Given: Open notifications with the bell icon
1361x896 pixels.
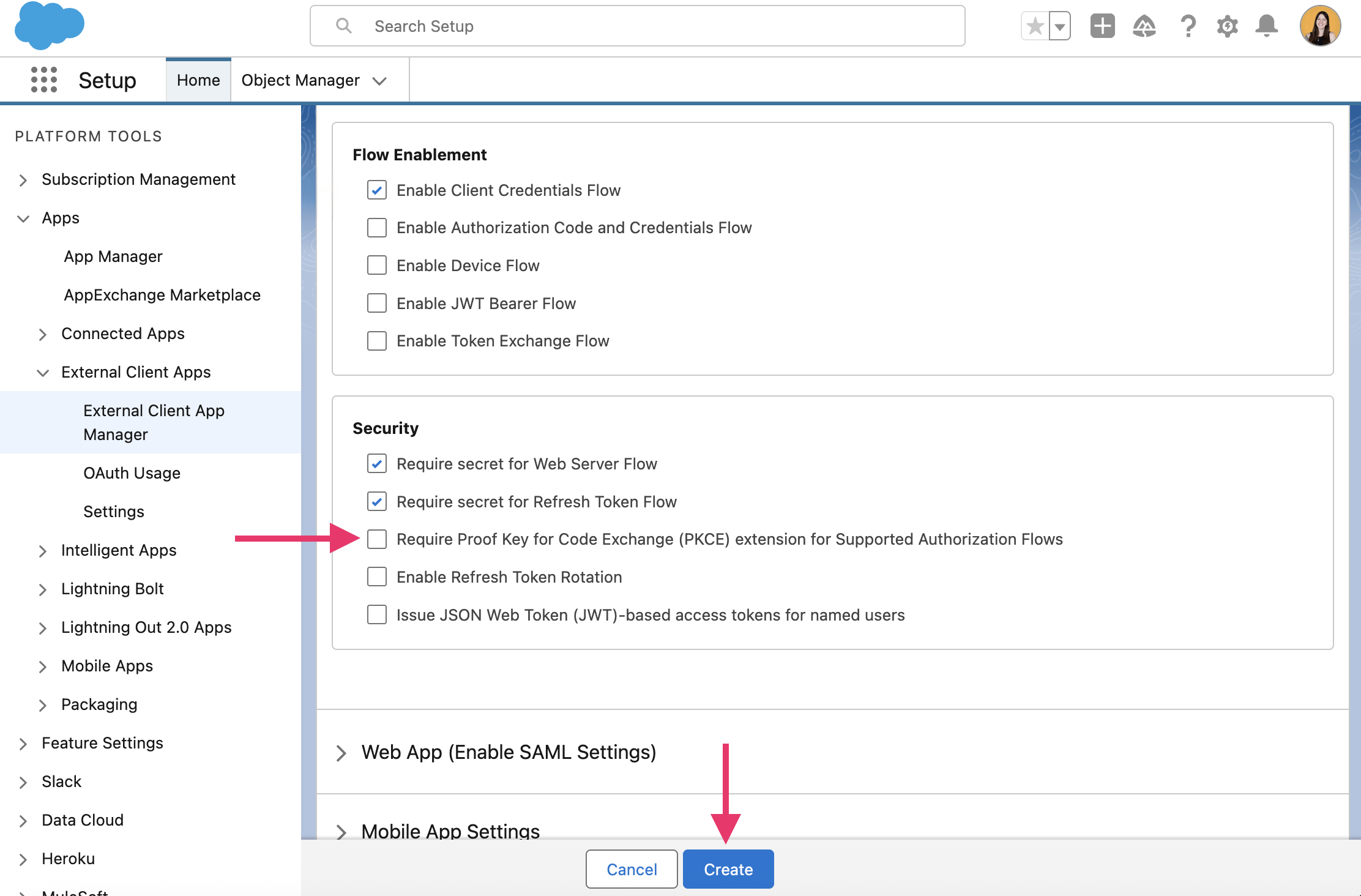Looking at the screenshot, I should click(x=1267, y=26).
